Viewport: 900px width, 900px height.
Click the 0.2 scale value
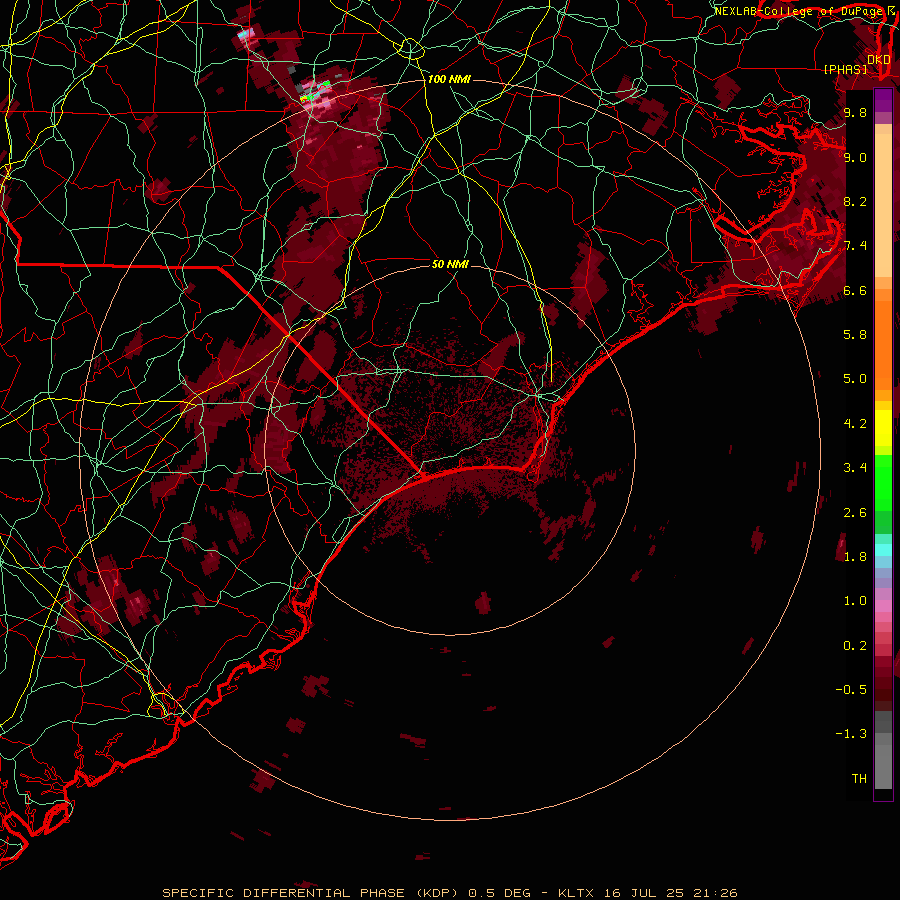point(855,646)
